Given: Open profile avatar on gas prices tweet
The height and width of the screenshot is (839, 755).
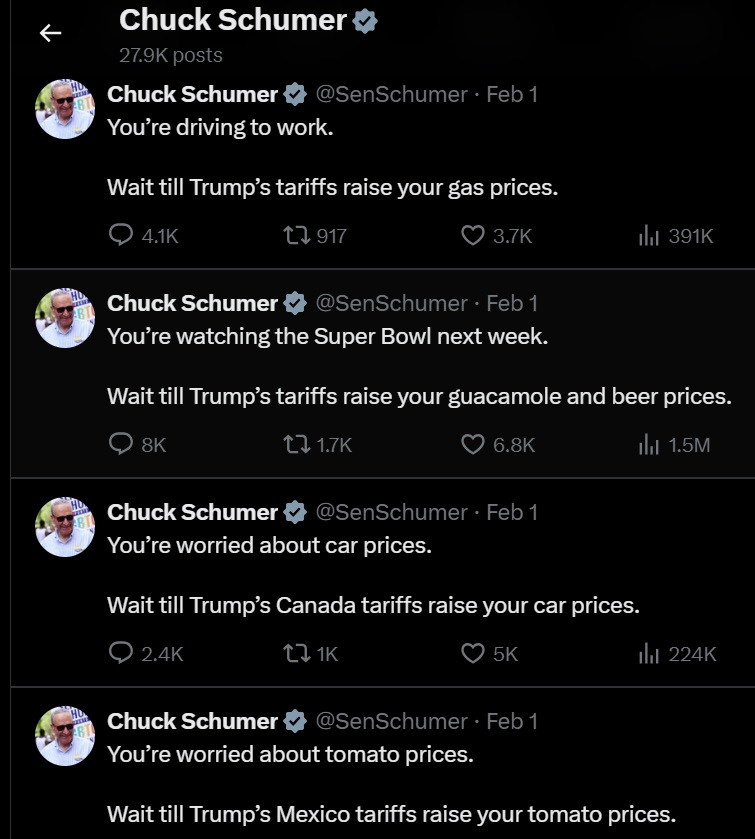Looking at the screenshot, I should [x=65, y=109].
